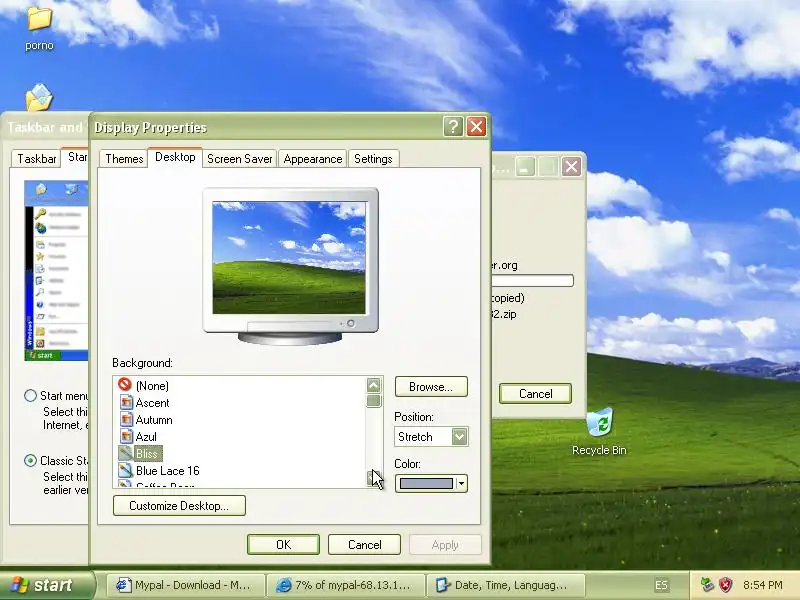Select the Azul wallpaper icon

(x=126, y=436)
